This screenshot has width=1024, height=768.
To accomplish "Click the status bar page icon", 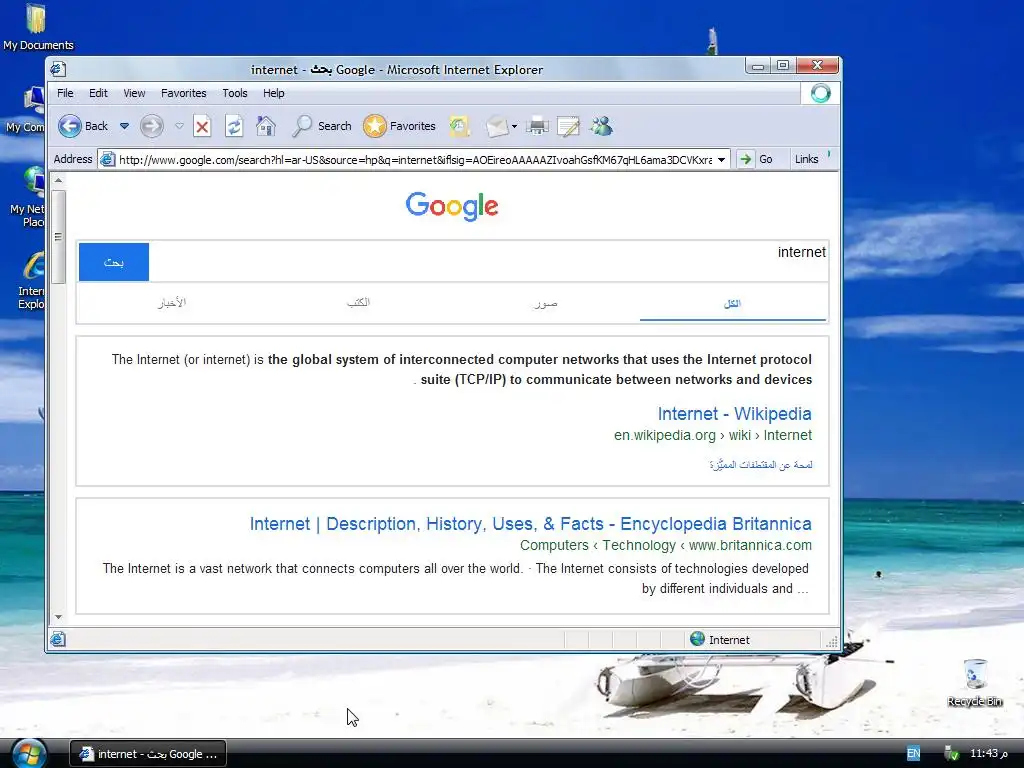I will pos(58,639).
